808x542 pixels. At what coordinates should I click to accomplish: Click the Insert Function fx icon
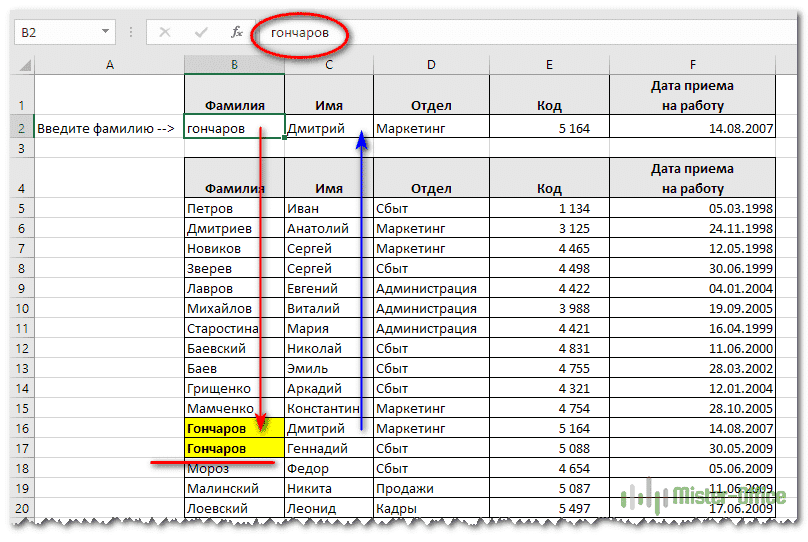[237, 32]
